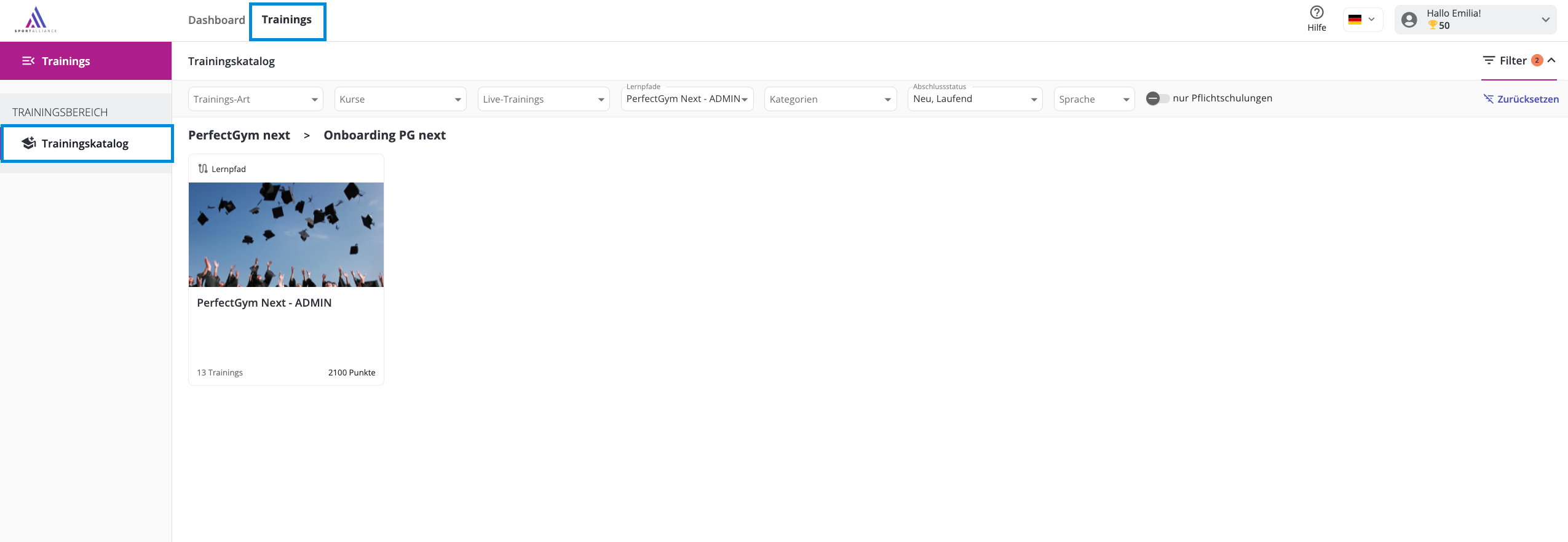Click the user avatar icon
The width and height of the screenshot is (1568, 542).
pyautogui.click(x=1409, y=20)
